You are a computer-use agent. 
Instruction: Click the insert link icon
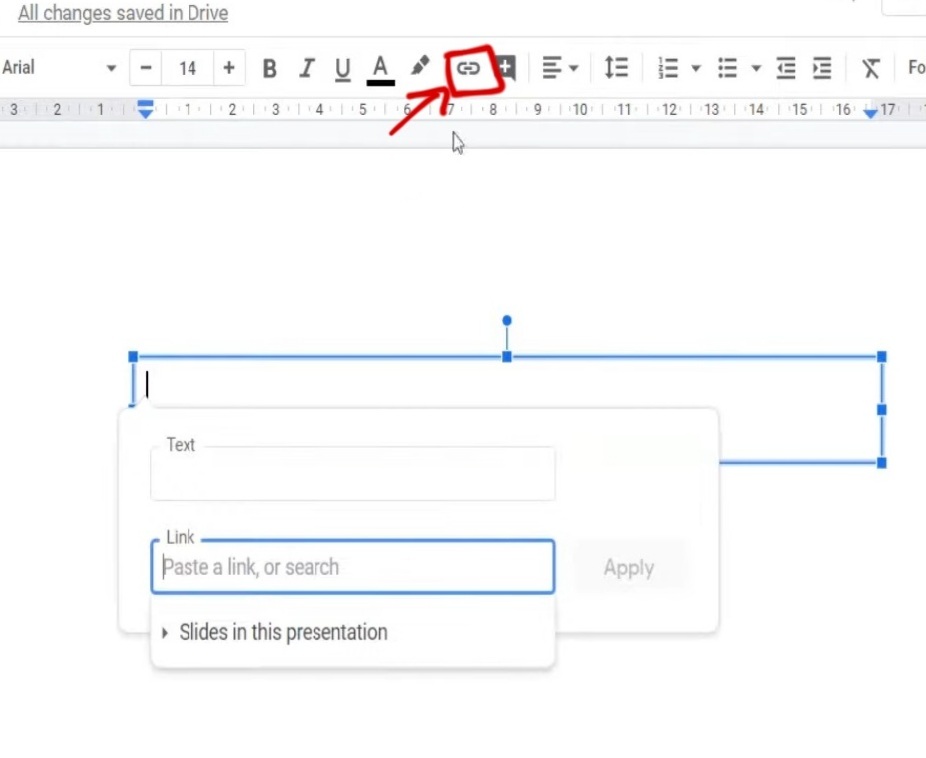coord(468,68)
